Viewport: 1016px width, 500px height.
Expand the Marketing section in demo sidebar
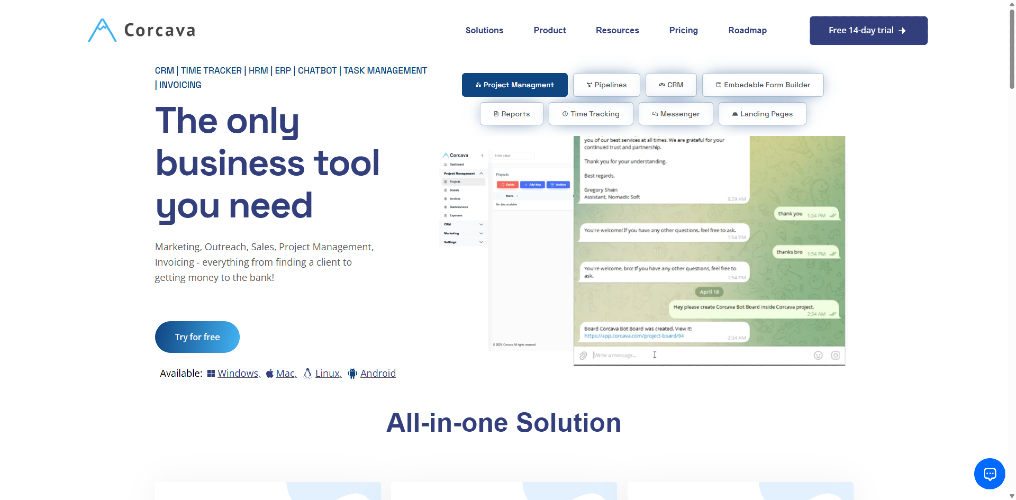463,233
